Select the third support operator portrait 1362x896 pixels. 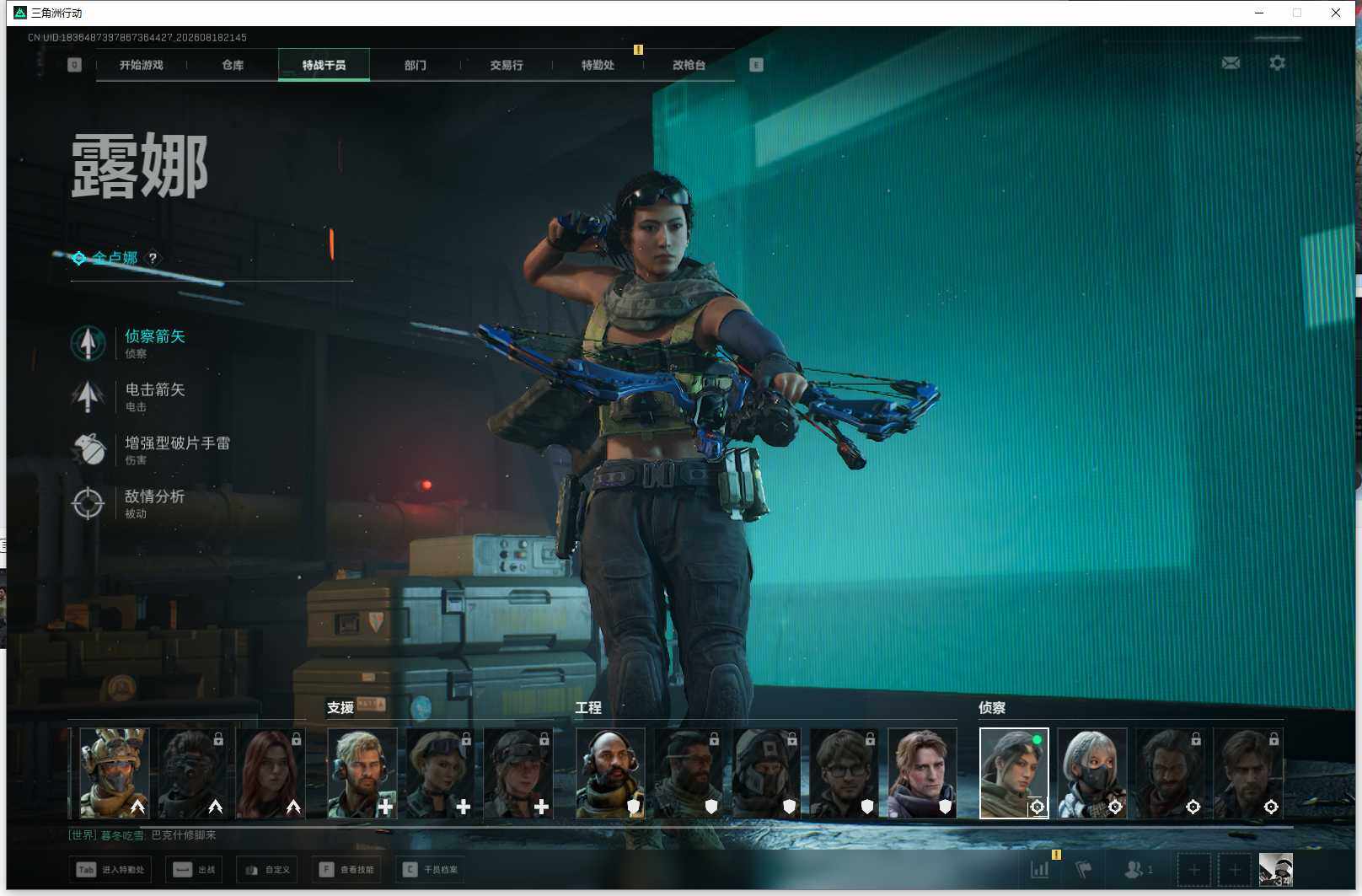pos(518,773)
